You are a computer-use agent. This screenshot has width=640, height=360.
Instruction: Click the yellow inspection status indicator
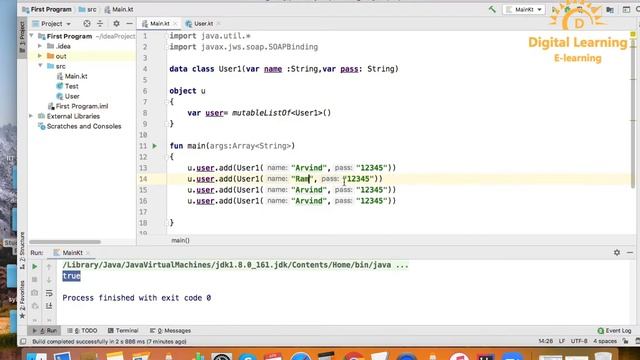coord(633,35)
